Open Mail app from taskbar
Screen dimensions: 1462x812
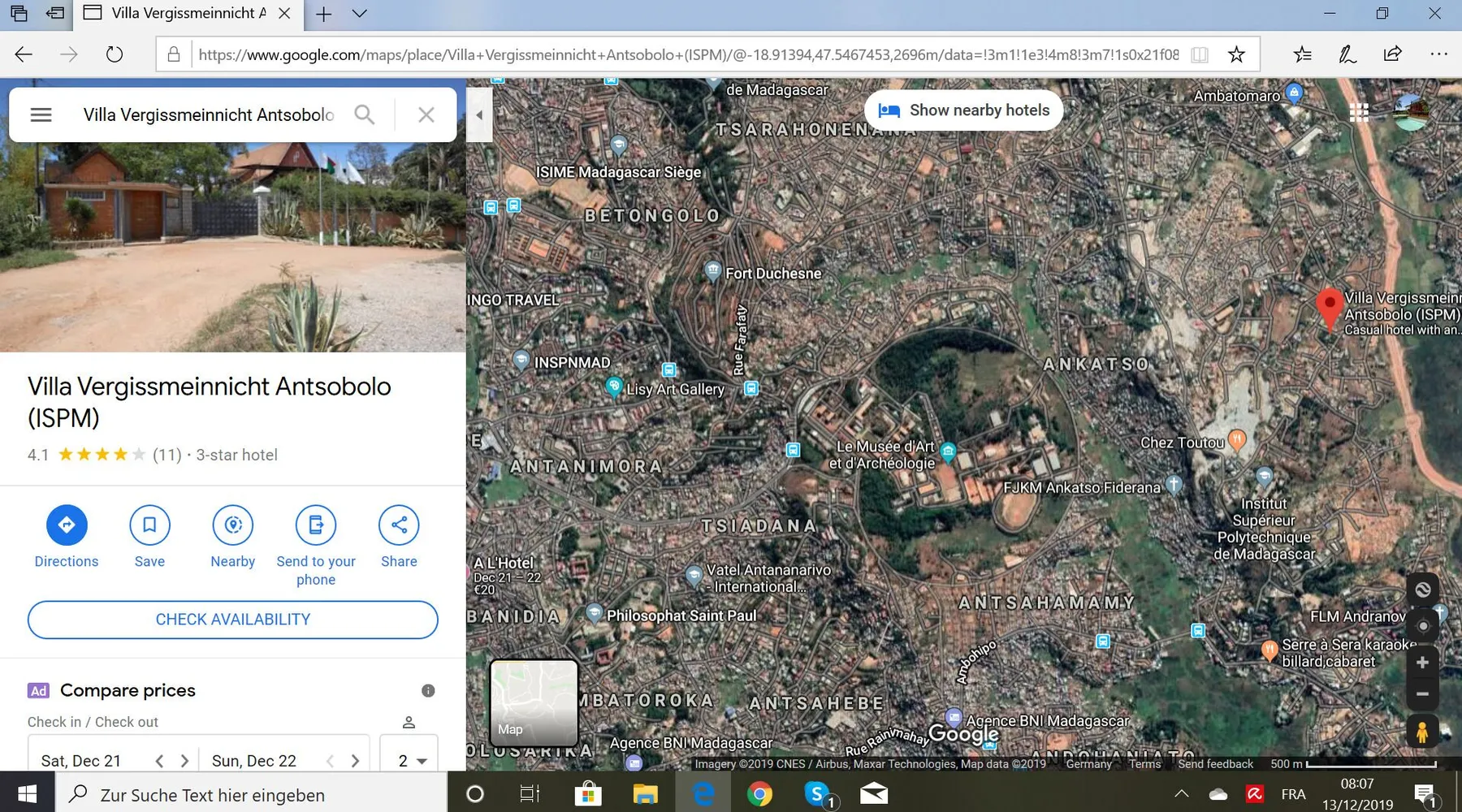874,793
